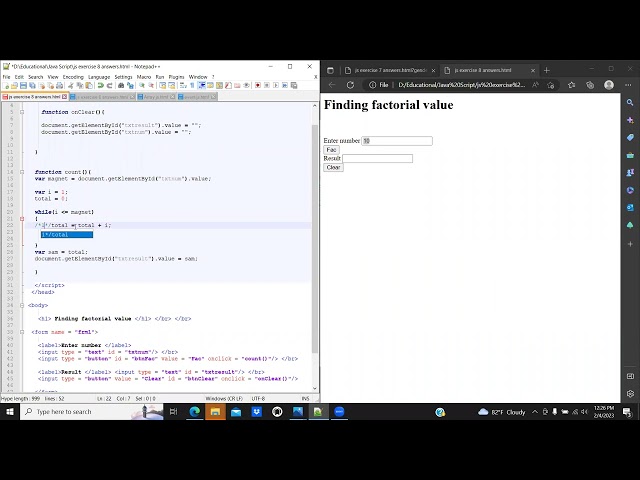Viewport: 640px width, 480px height.
Task: Save the current file via toolbar Save icon
Action: point(23,85)
